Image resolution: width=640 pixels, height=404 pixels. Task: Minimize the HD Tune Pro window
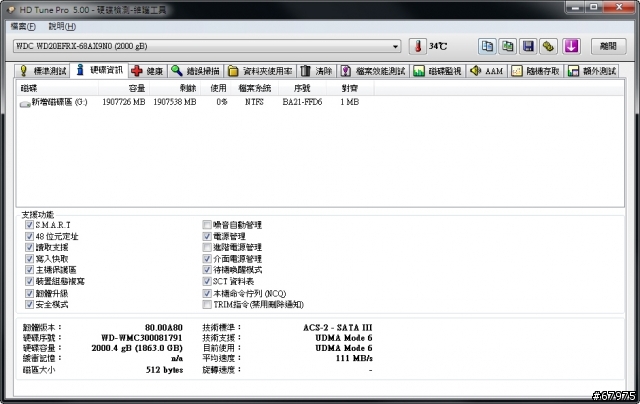point(576,7)
